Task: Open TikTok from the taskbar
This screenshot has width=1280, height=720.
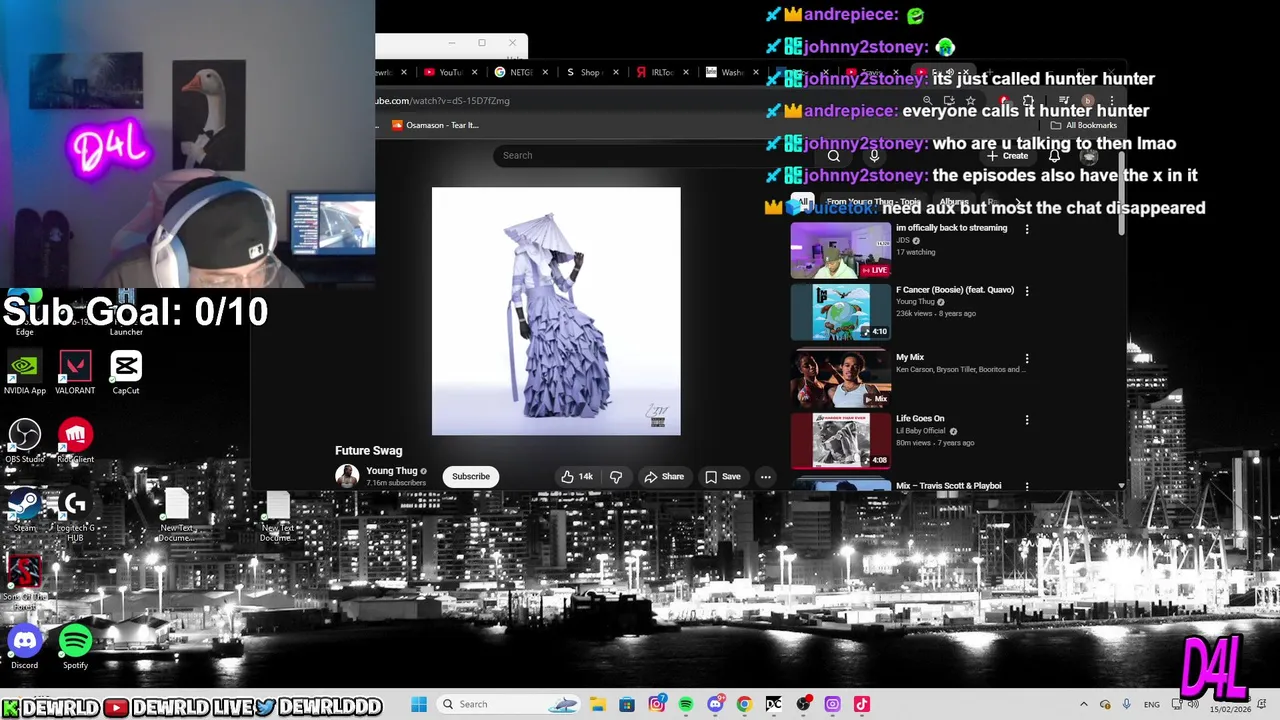Action: coord(861,704)
